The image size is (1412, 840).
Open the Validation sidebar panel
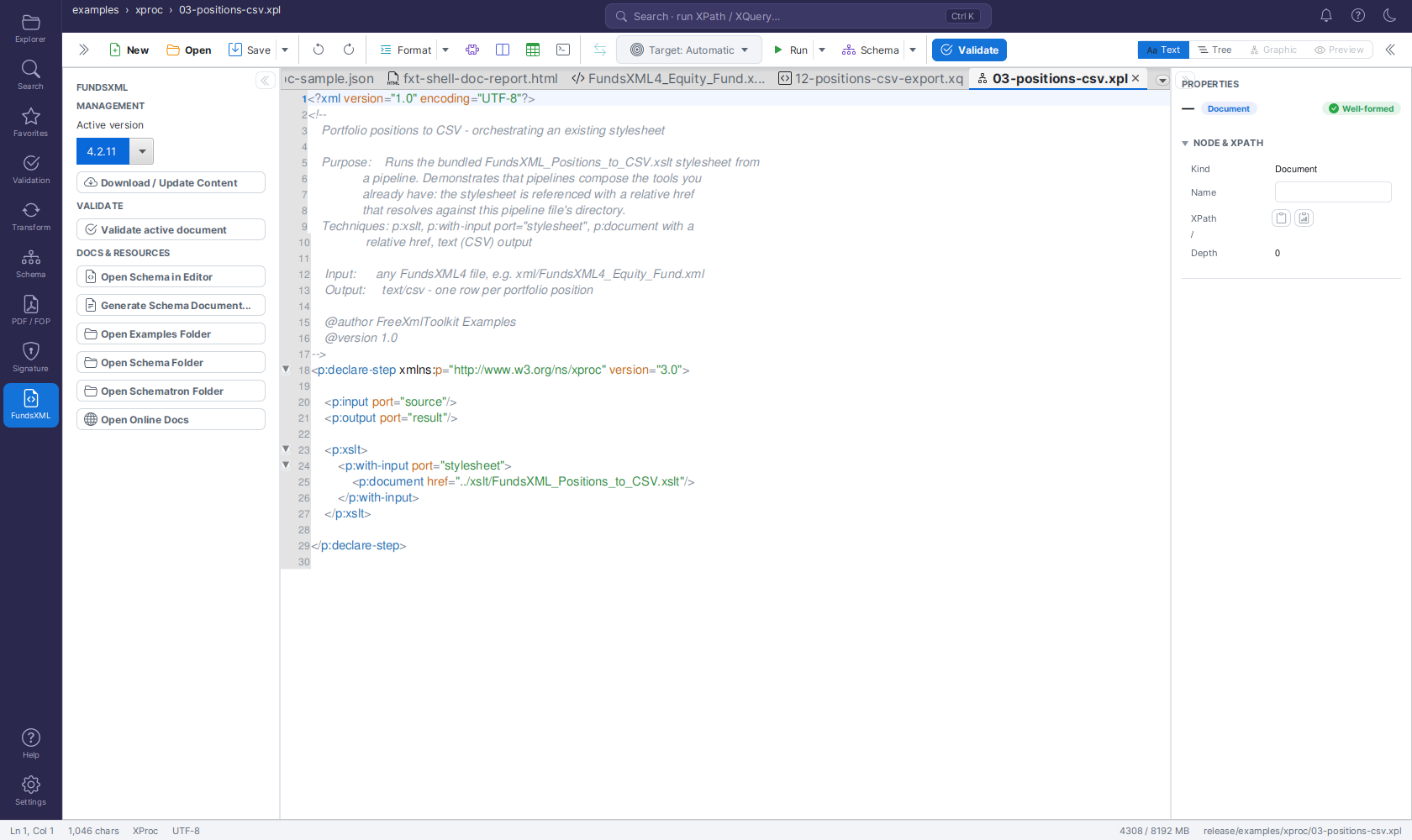(x=30, y=169)
